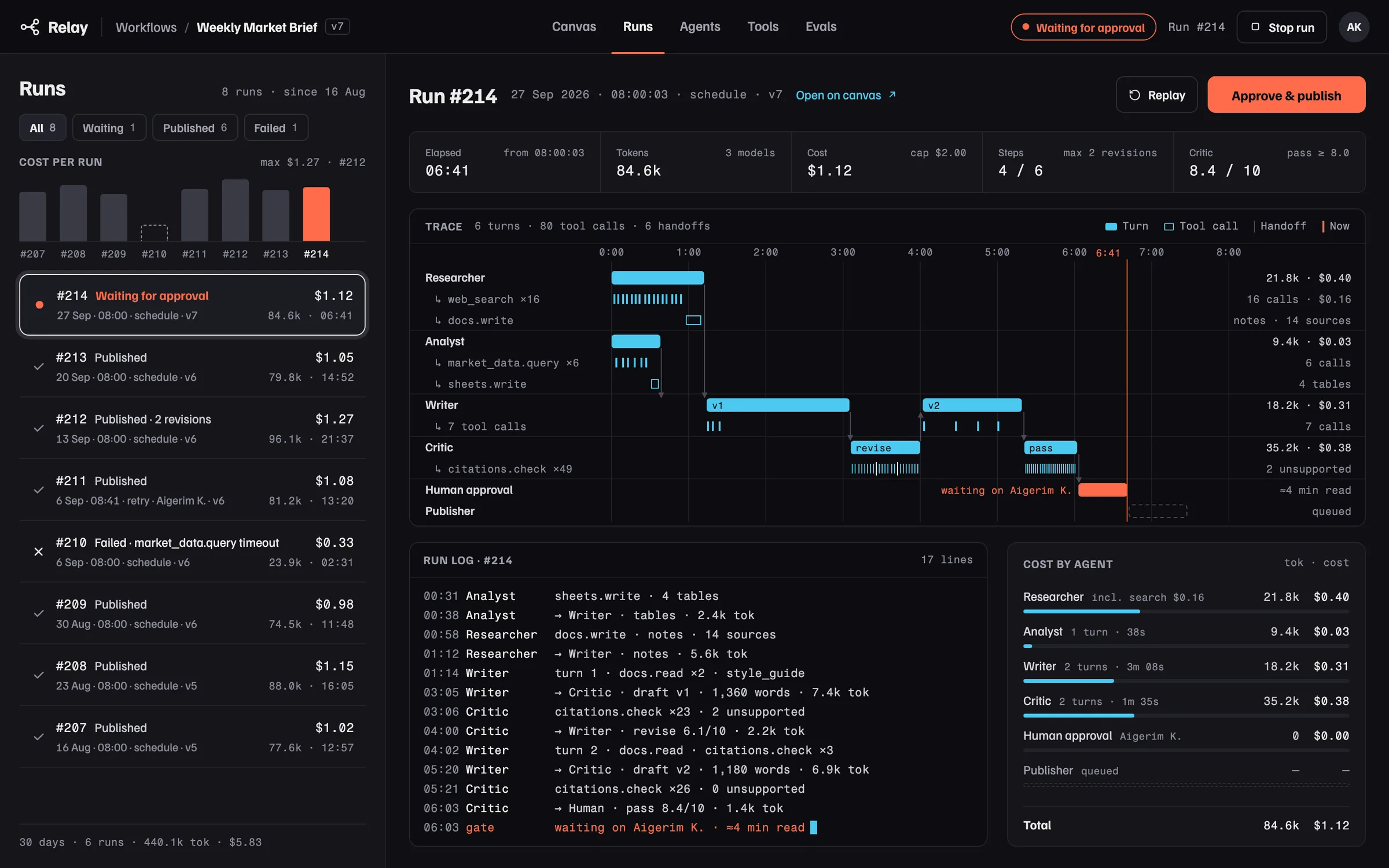Click the dashed queued Publisher box
1389x868 pixels.
coord(1157,511)
